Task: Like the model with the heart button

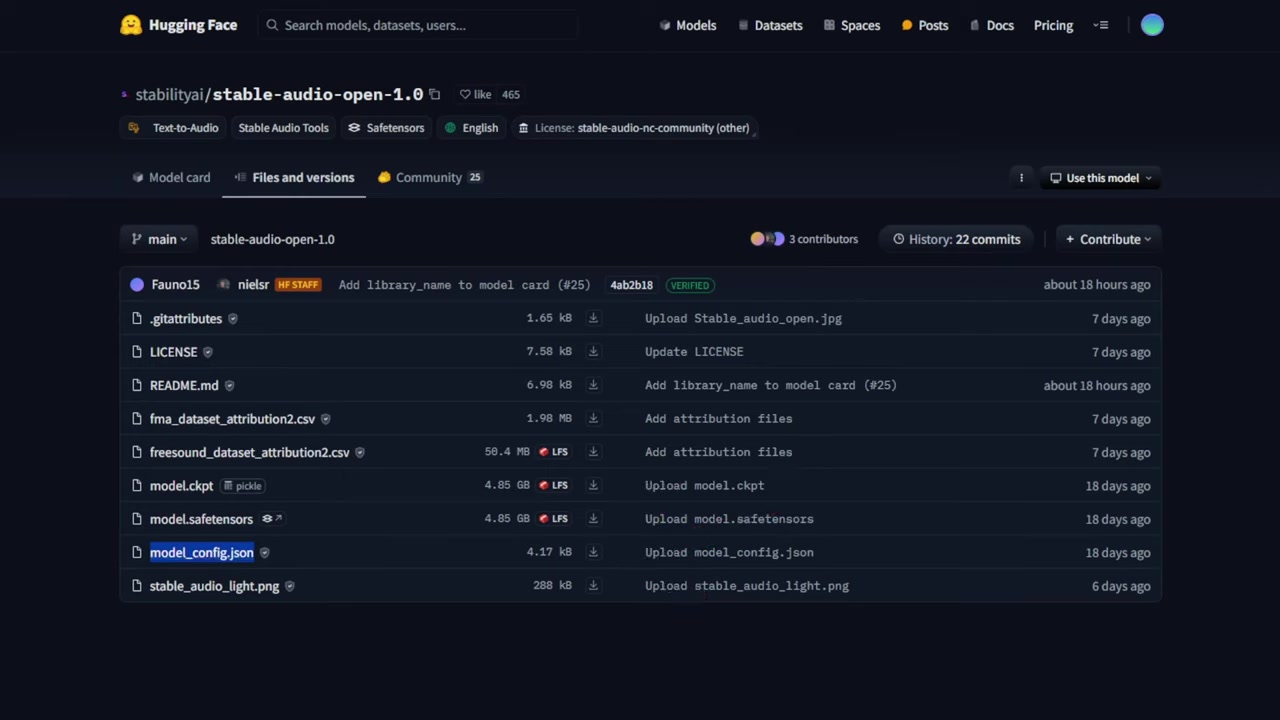Action: (x=475, y=94)
